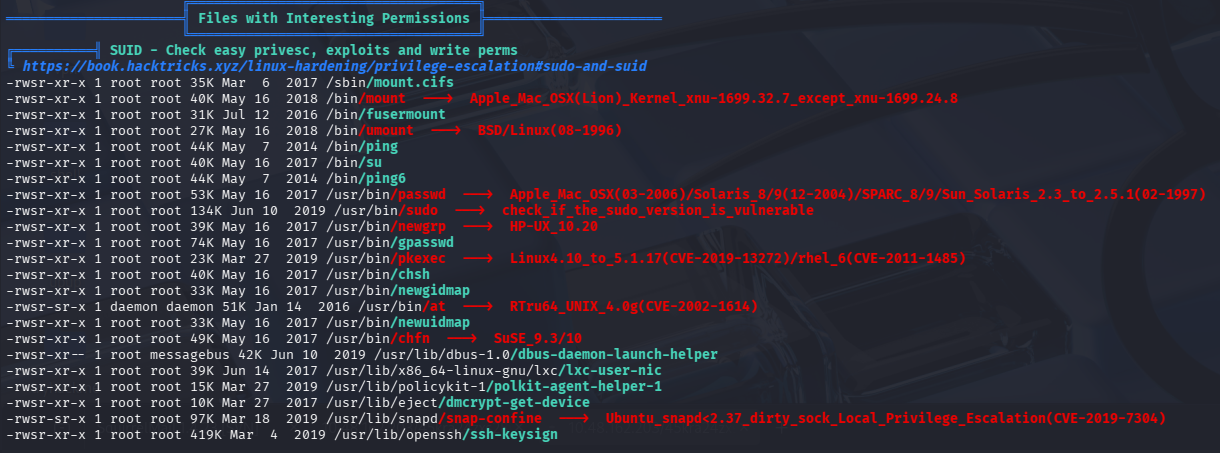This screenshot has height=453, width=1220.
Task: Click the dirty_sock CVE-2019-7304 exploit note
Action: click(885, 418)
